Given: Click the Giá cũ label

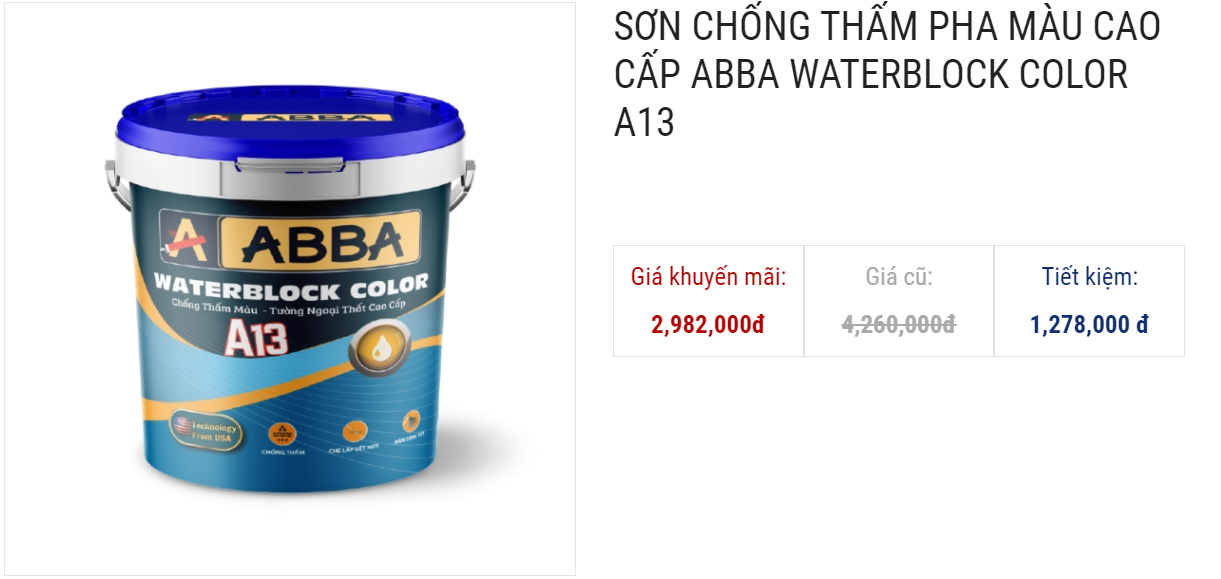Looking at the screenshot, I should pyautogui.click(x=899, y=277).
